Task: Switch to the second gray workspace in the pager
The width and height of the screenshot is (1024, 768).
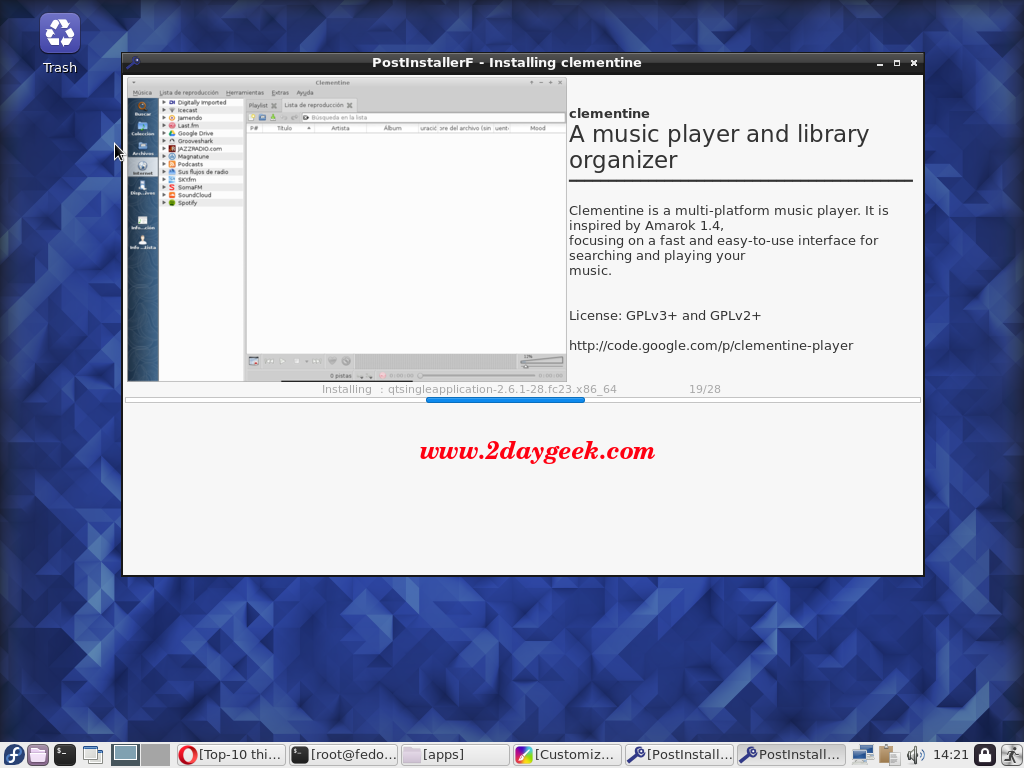Action: [155, 755]
